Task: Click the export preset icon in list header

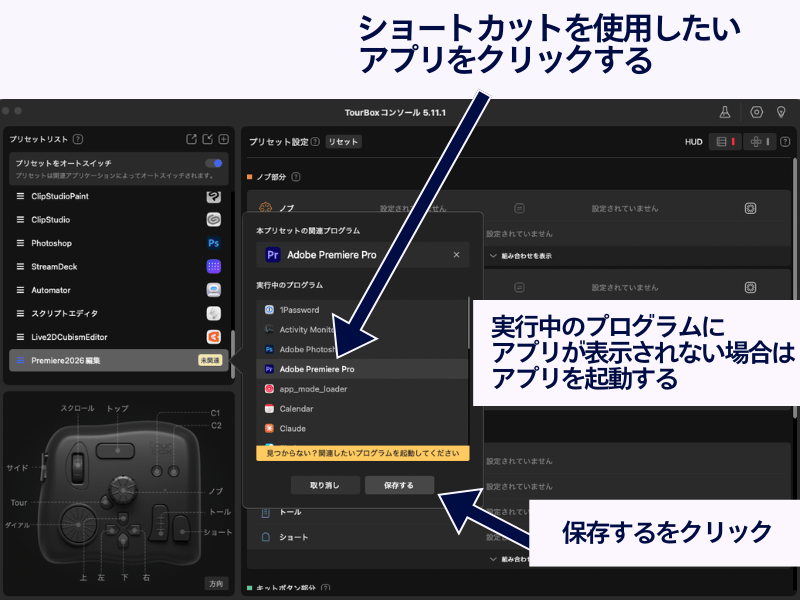Action: pos(192,140)
